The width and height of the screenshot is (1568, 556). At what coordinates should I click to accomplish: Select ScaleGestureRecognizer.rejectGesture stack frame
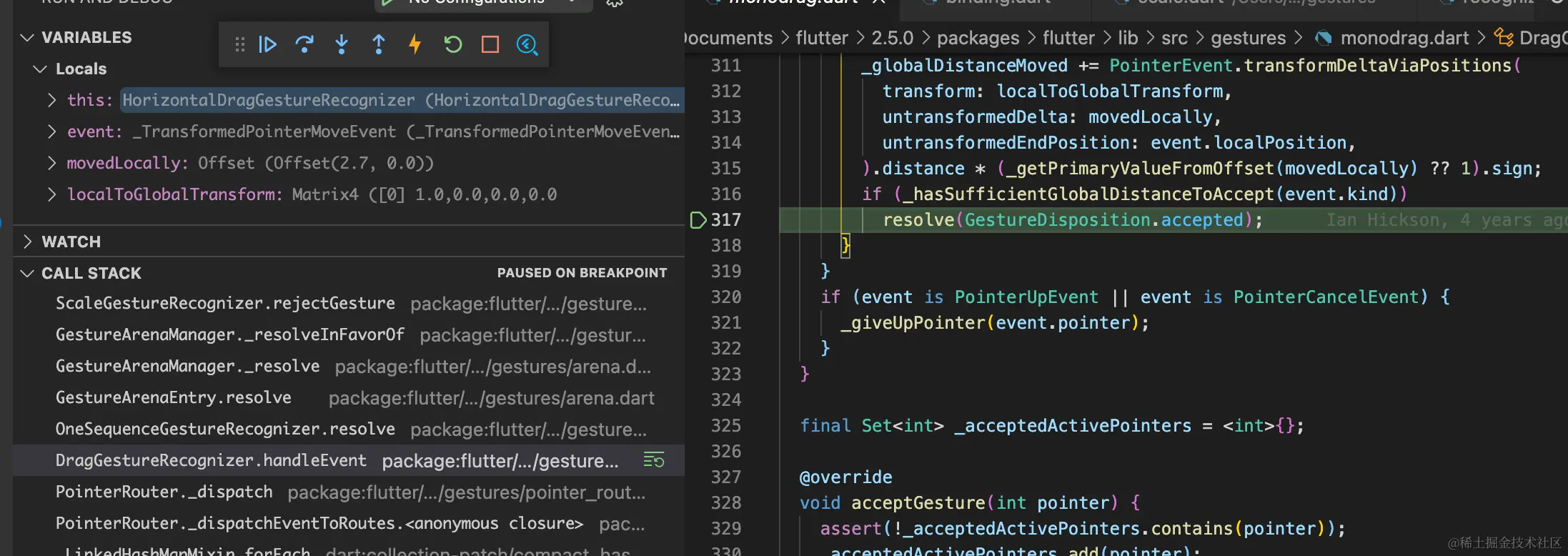pyautogui.click(x=349, y=303)
